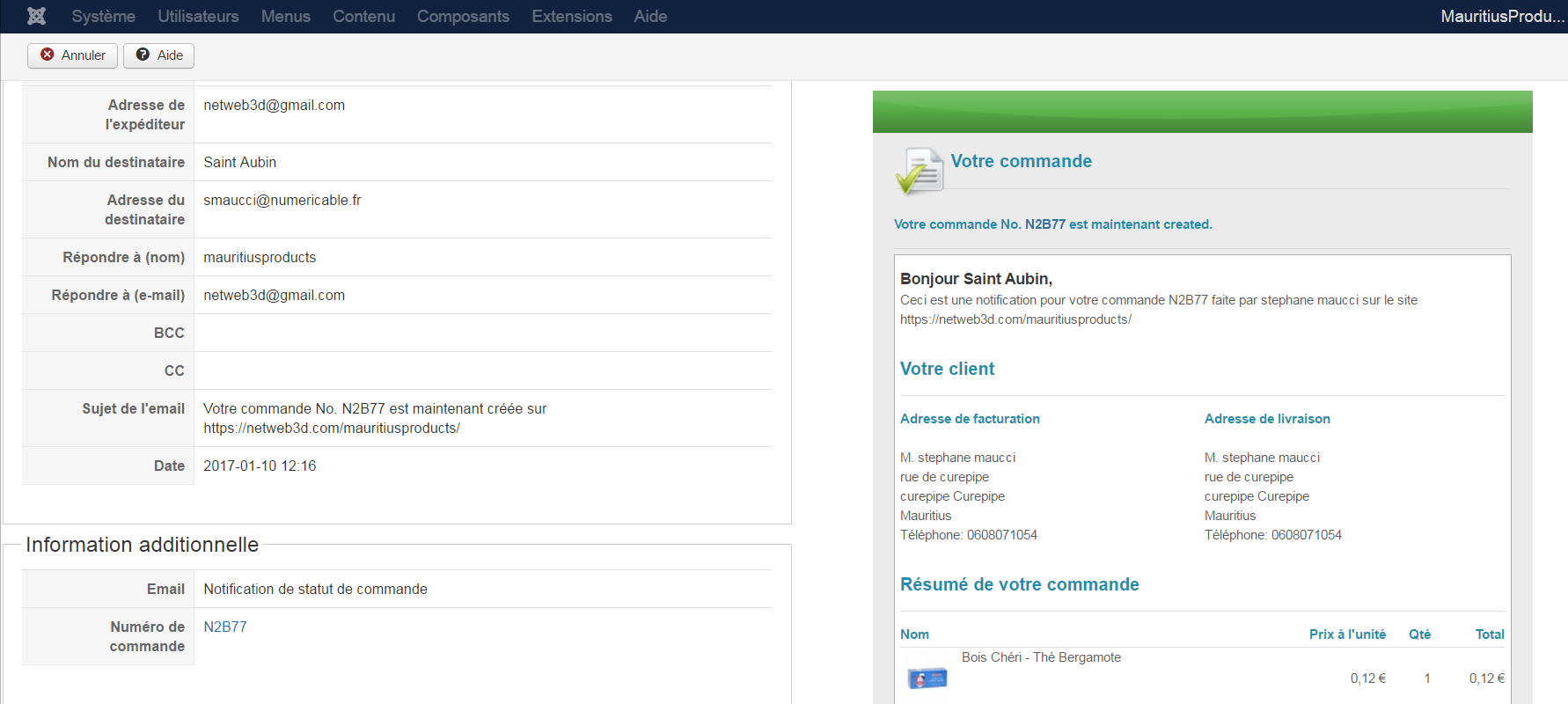
Task: Click the Information additionnelle section title
Action: click(x=143, y=545)
